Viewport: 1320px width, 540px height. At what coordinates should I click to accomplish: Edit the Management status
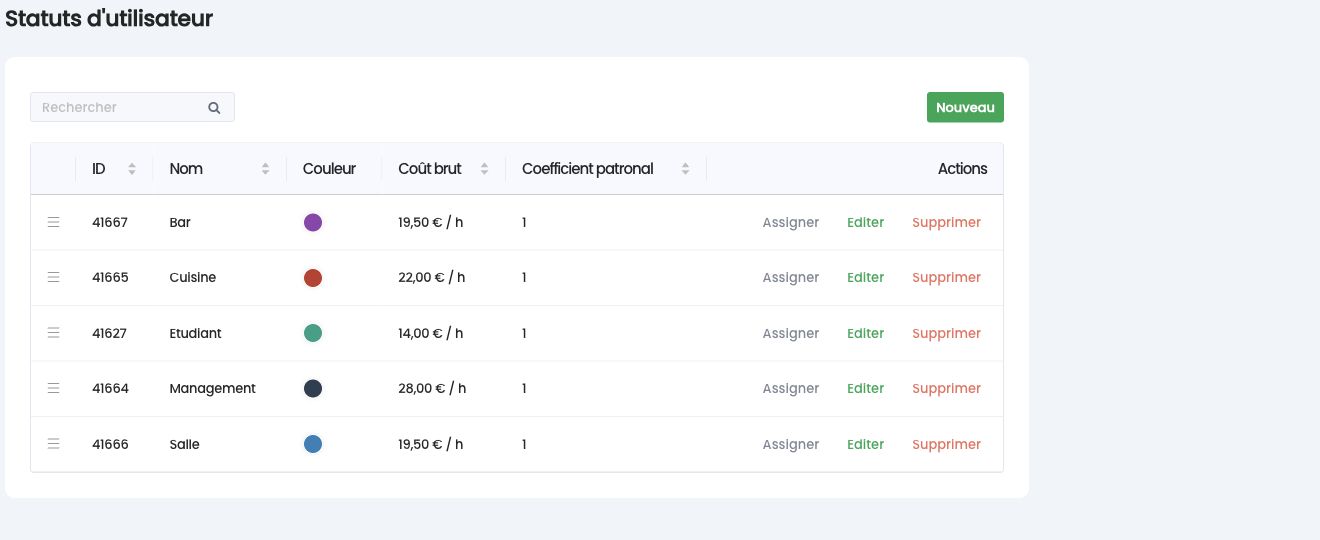coord(866,388)
